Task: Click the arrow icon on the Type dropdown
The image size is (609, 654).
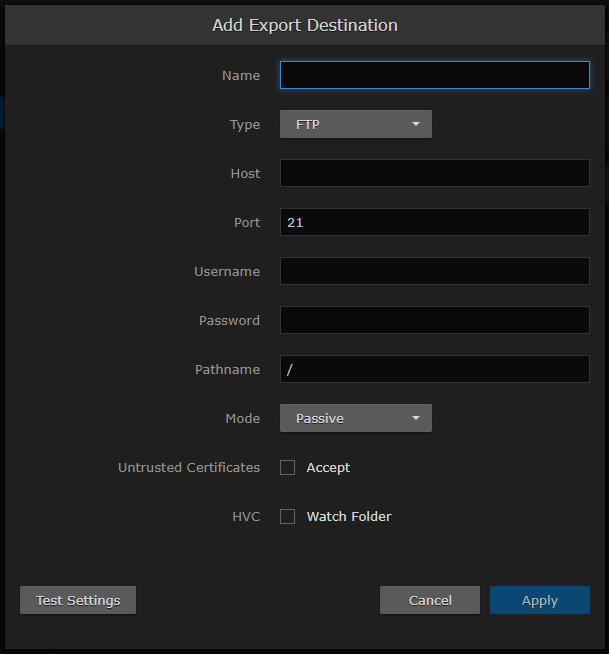Action: (x=416, y=124)
